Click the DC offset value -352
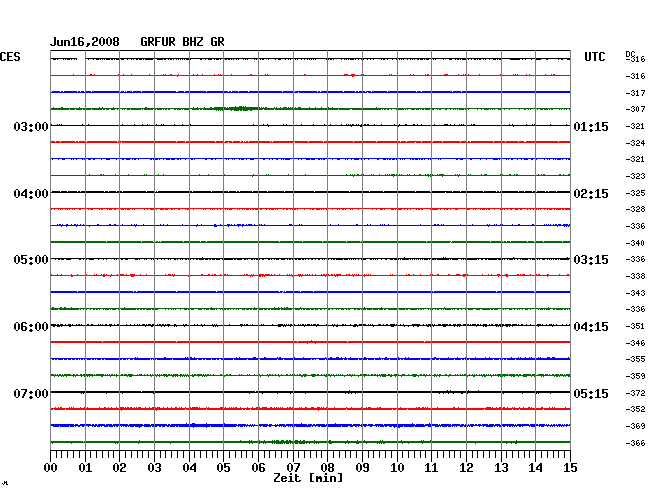Screen dimensions: 650x494 635,409
